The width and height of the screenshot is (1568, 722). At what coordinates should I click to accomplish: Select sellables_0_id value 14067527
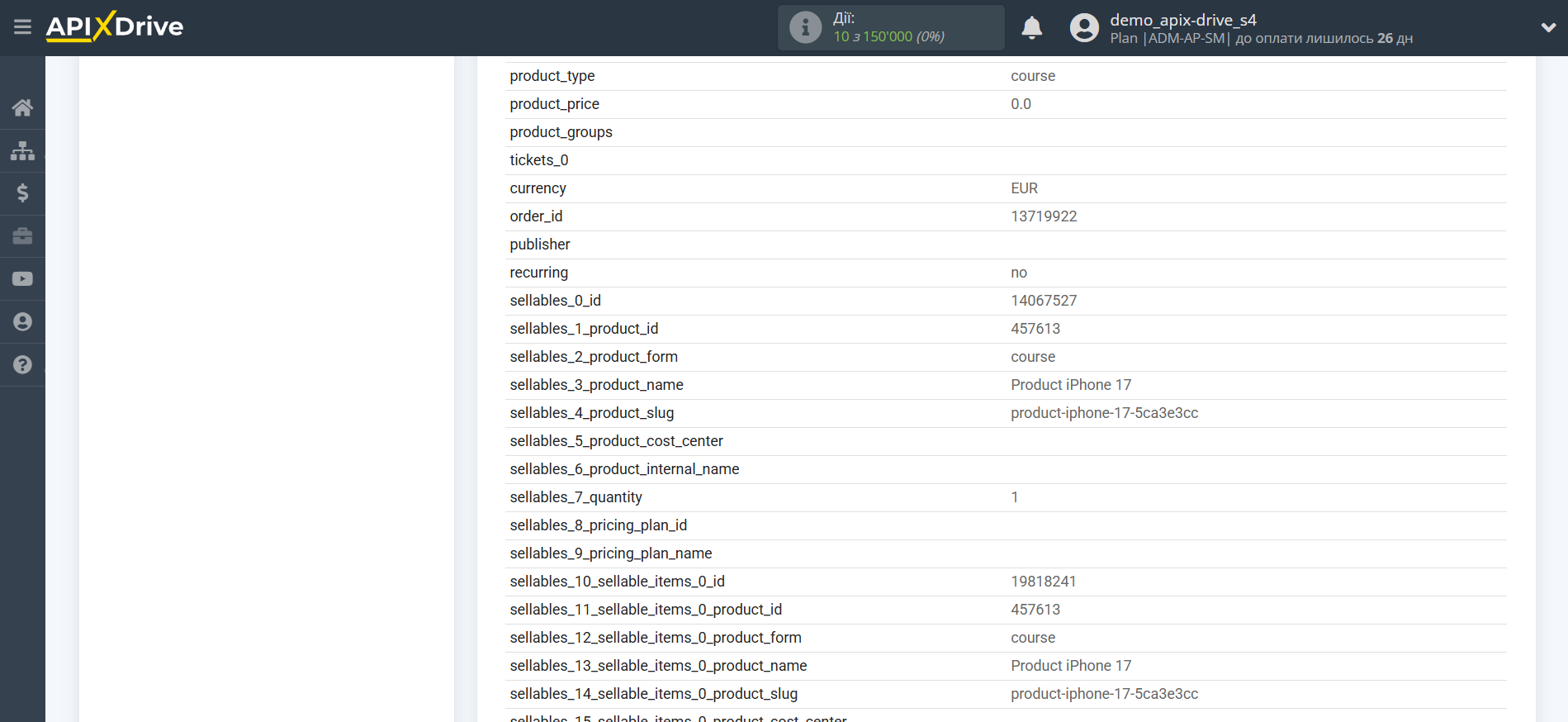pos(1044,301)
